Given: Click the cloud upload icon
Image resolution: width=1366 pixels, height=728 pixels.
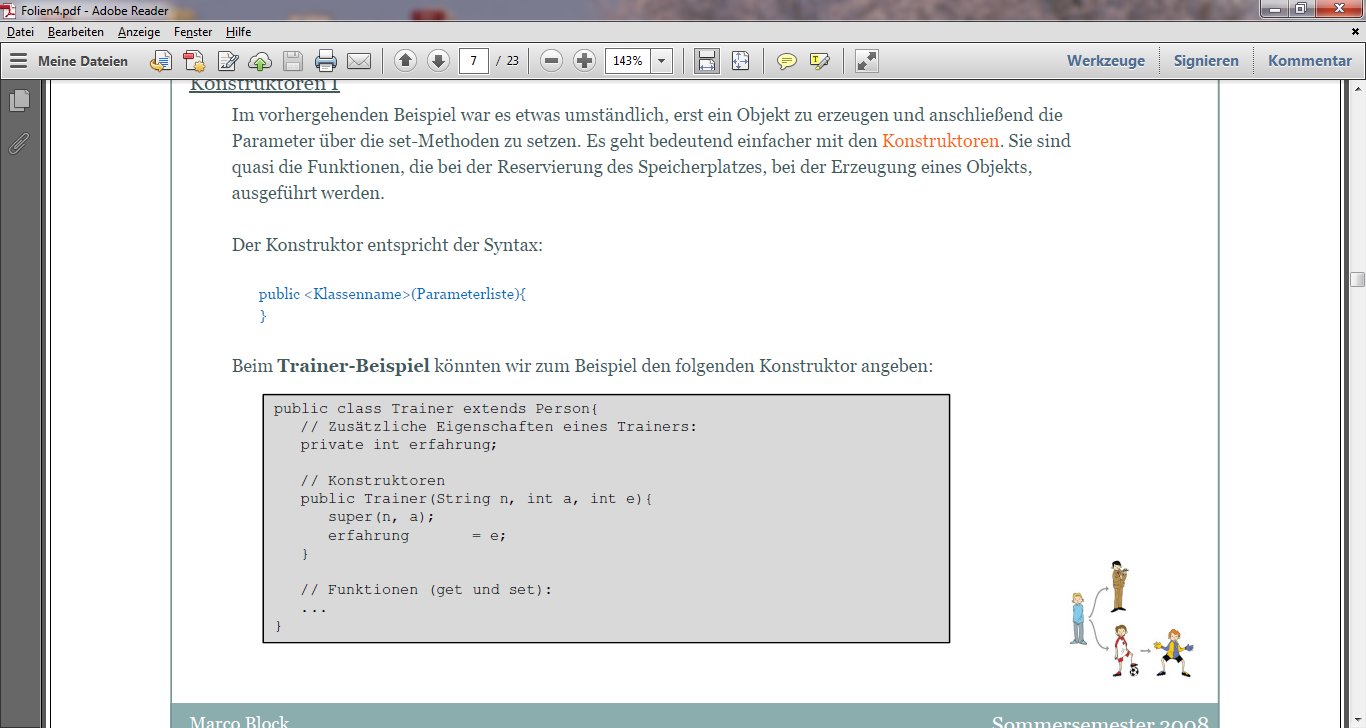Looking at the screenshot, I should click(x=260, y=61).
